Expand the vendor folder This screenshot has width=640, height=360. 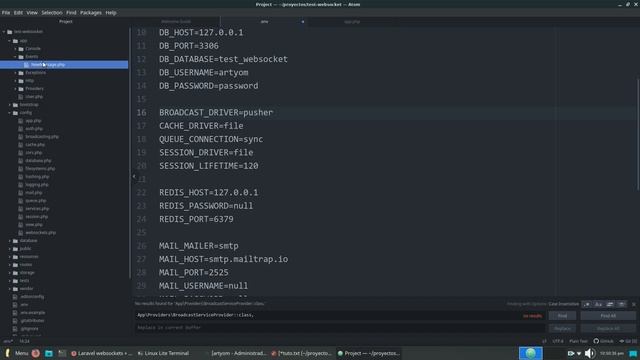pyautogui.click(x=10, y=289)
